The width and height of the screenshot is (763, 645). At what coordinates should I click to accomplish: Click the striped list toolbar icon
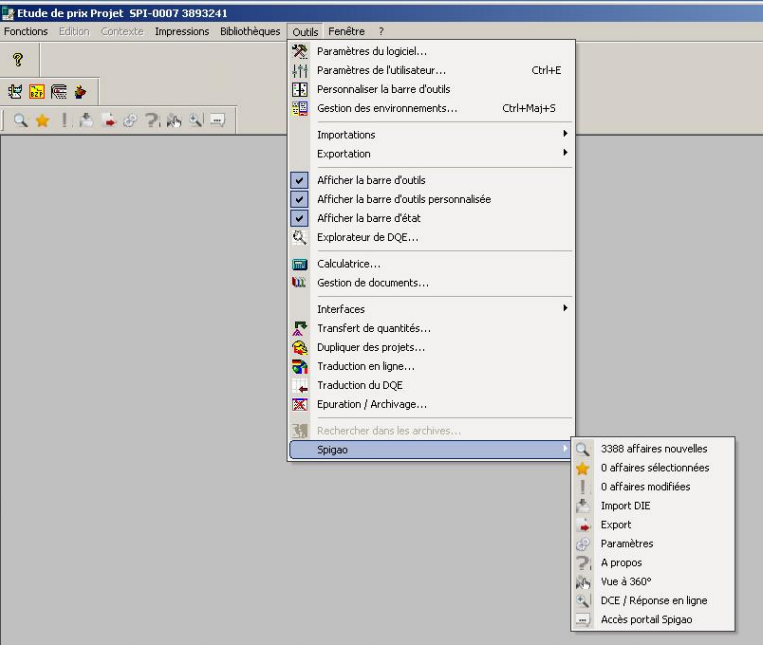coord(58,91)
